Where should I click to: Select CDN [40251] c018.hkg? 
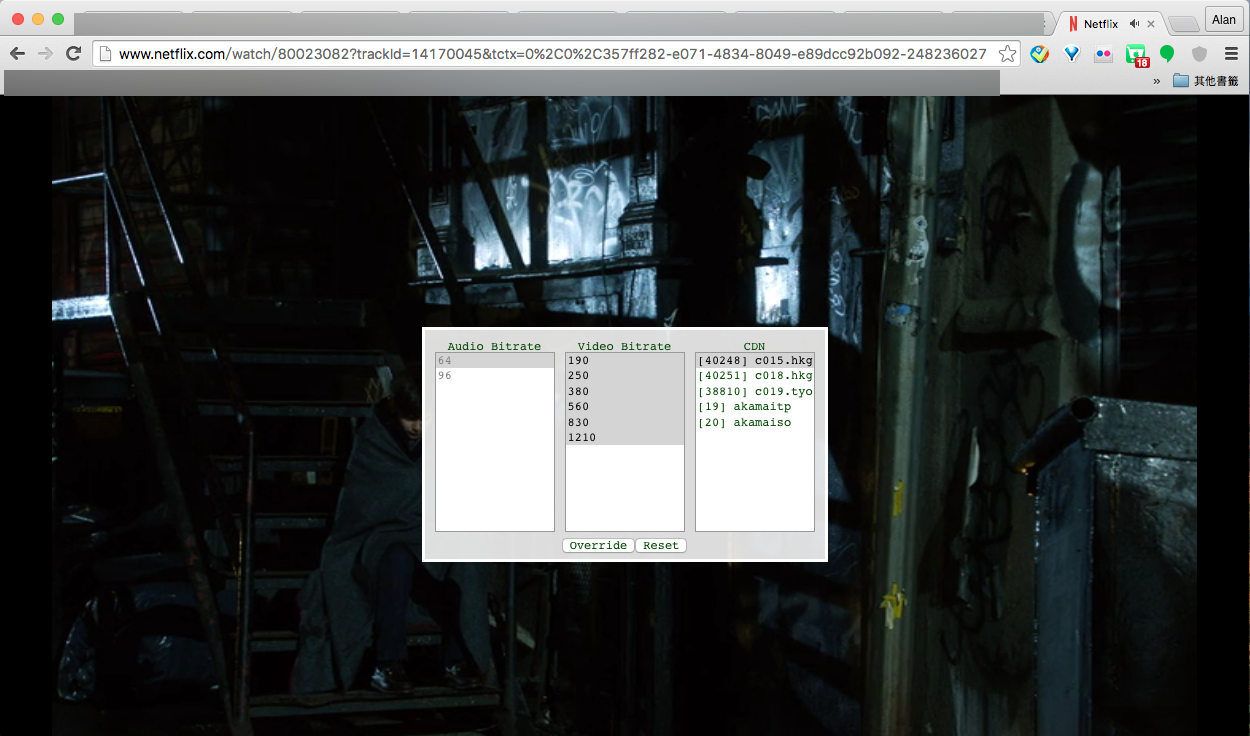click(x=755, y=376)
